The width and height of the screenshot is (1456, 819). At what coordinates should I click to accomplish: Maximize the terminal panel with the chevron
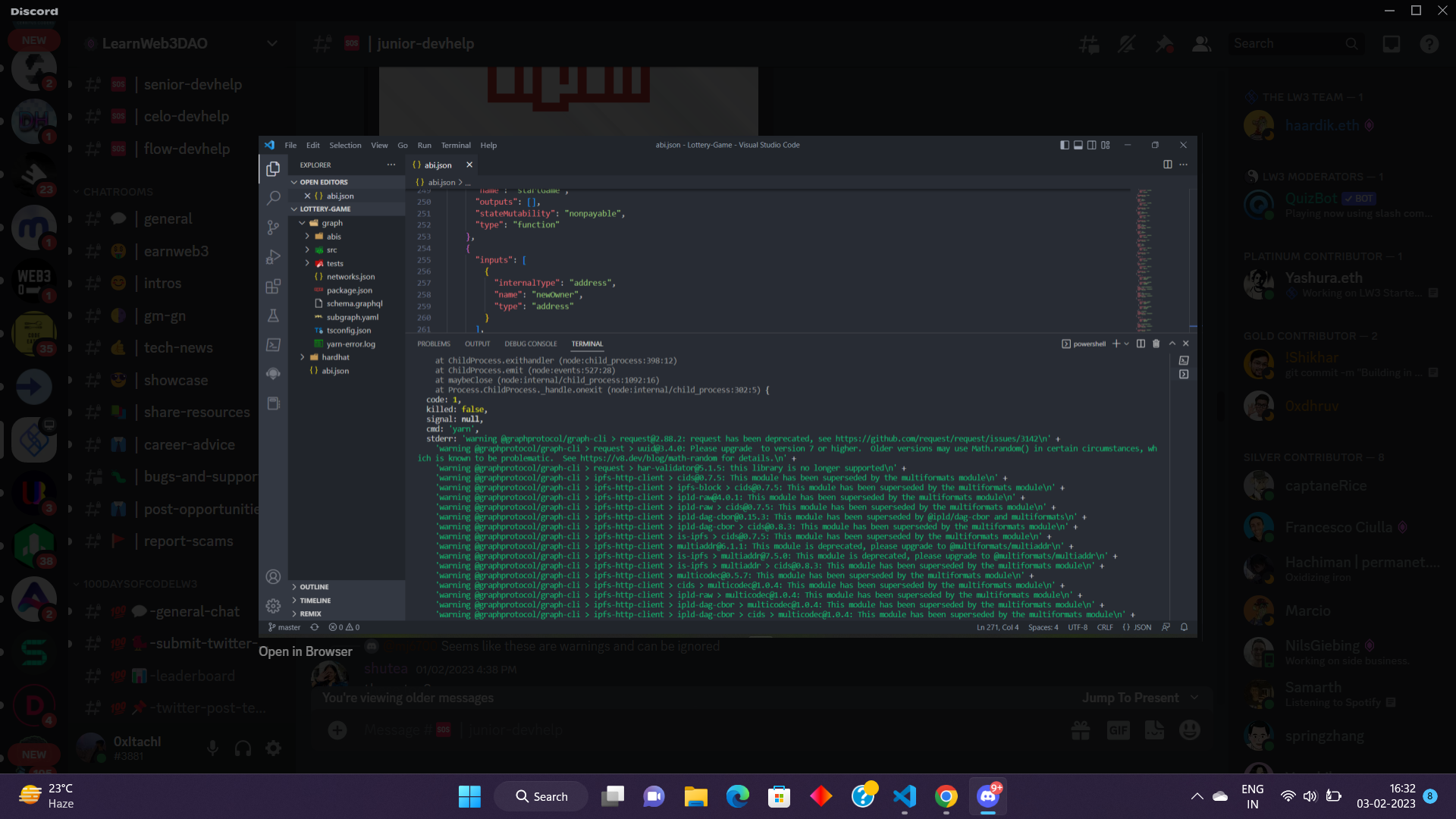pos(1171,343)
